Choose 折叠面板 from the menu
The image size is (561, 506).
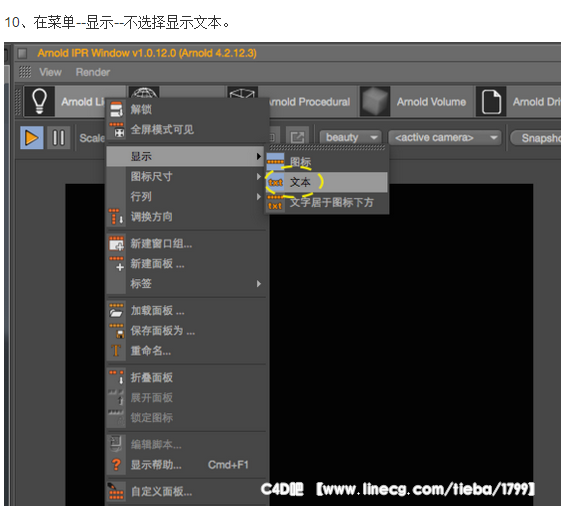186,378
